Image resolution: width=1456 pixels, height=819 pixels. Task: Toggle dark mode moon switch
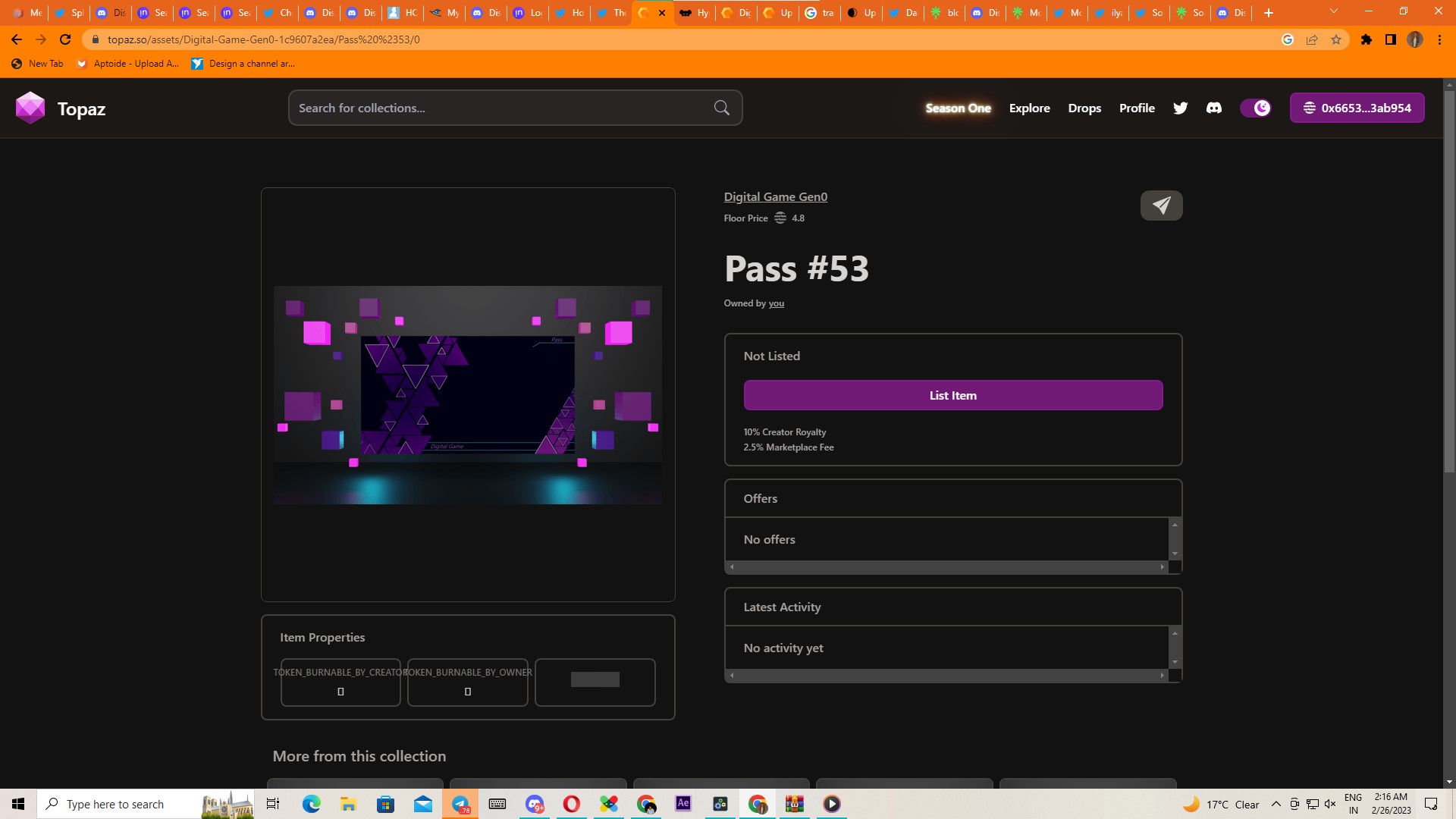(1256, 108)
